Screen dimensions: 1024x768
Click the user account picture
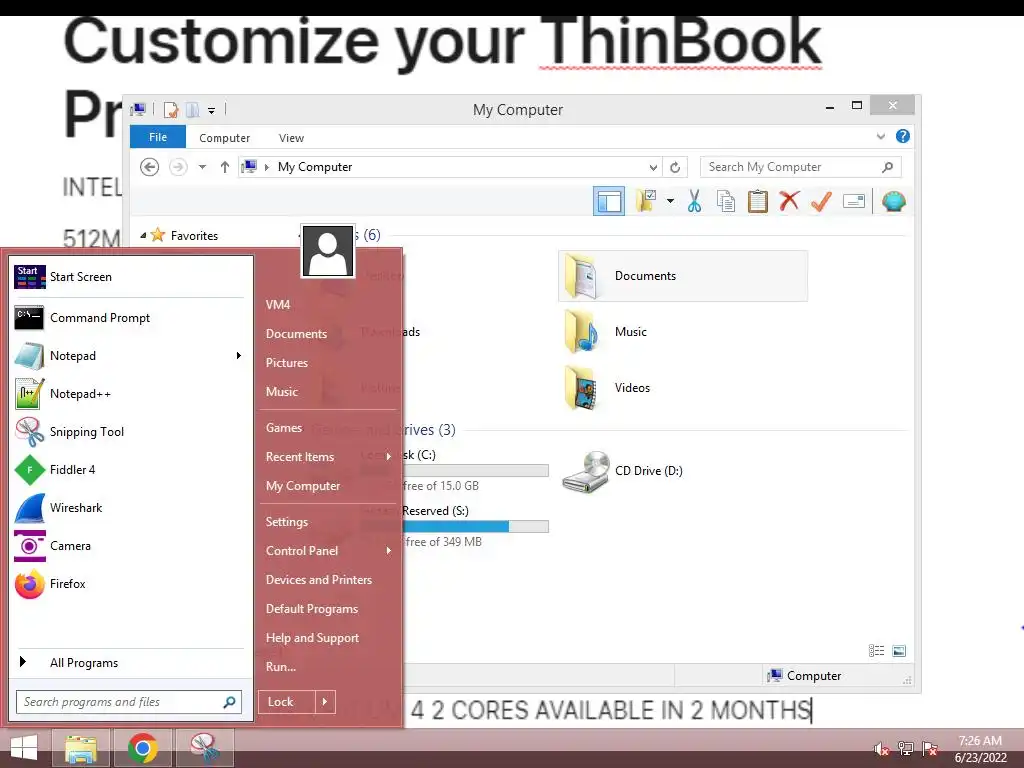tap(328, 251)
